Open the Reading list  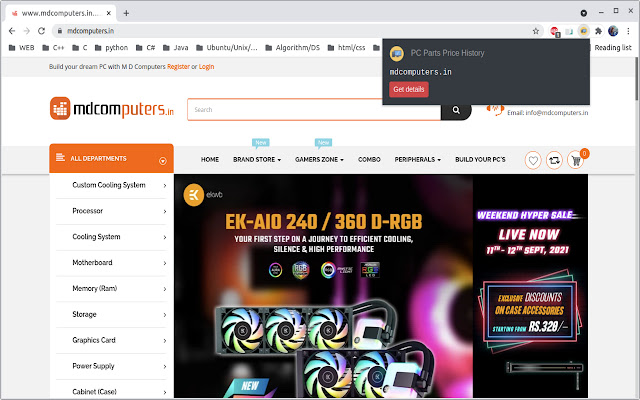coord(612,48)
